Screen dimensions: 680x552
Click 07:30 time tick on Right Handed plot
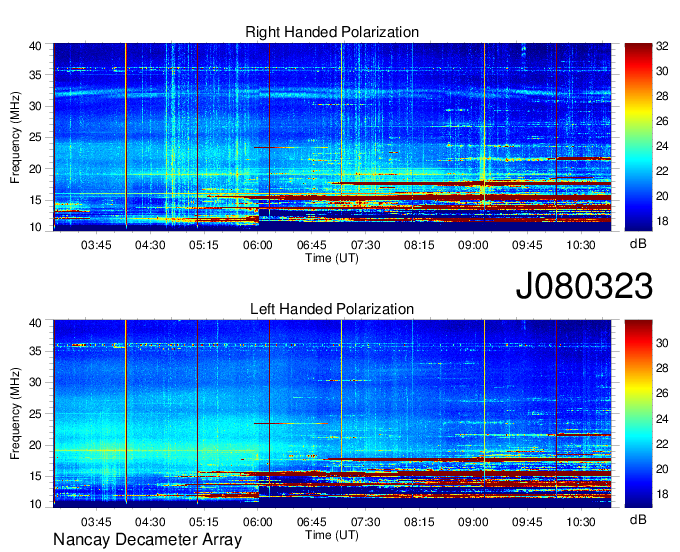[x=366, y=245]
